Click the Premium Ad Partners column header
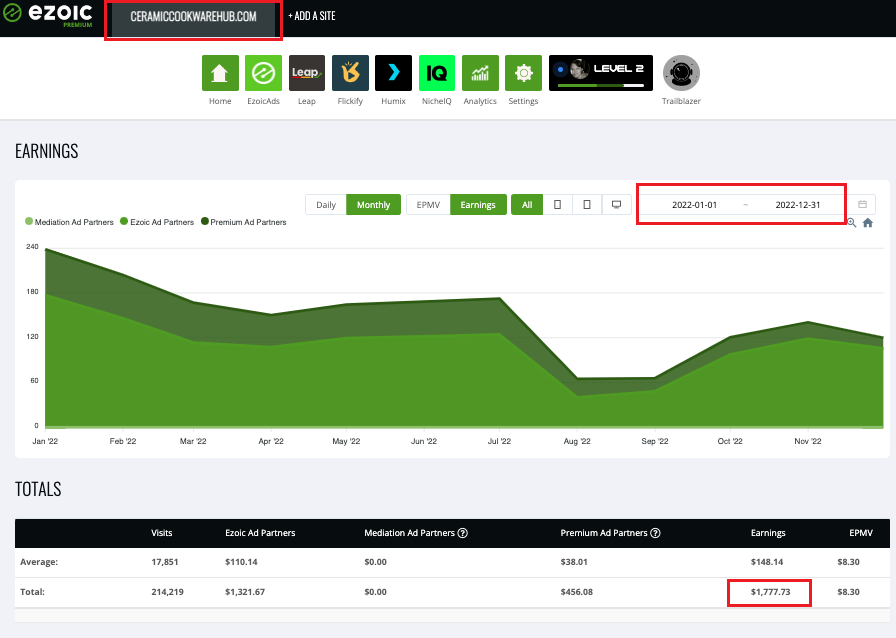The width and height of the screenshot is (896, 638). click(x=604, y=533)
